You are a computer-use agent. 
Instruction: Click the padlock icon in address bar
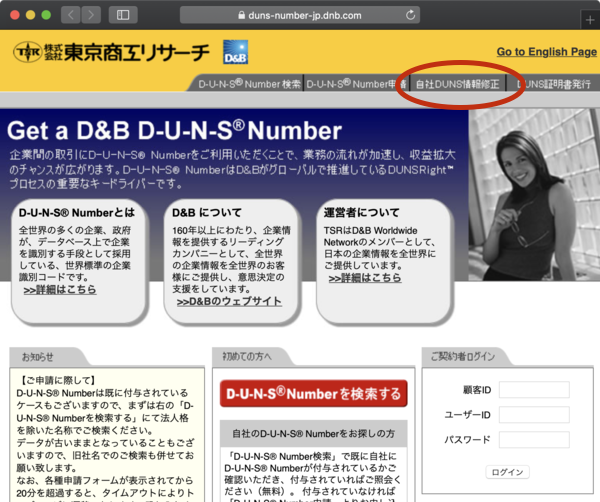pos(241,15)
